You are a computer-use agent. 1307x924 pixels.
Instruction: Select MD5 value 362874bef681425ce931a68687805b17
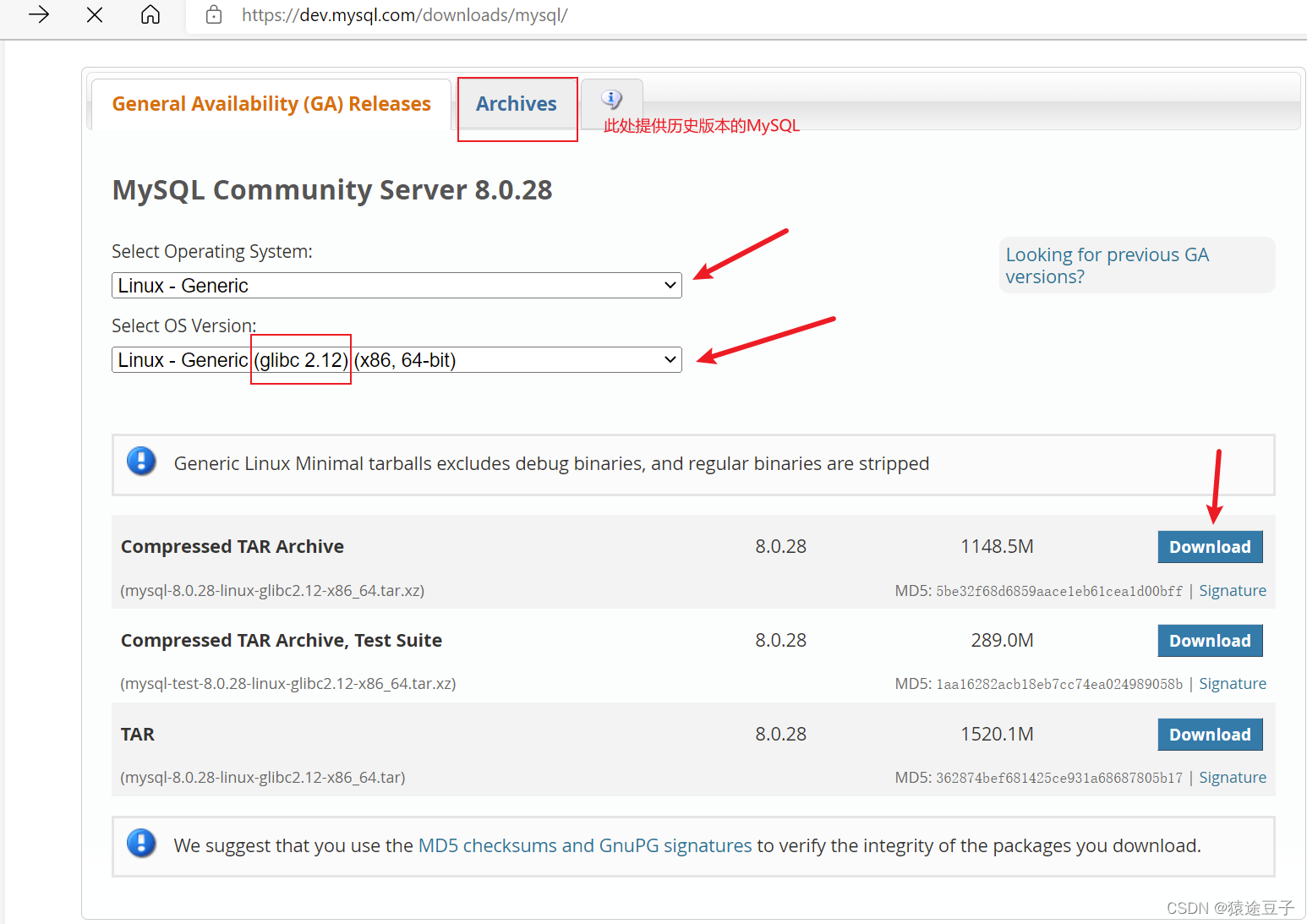1059,778
